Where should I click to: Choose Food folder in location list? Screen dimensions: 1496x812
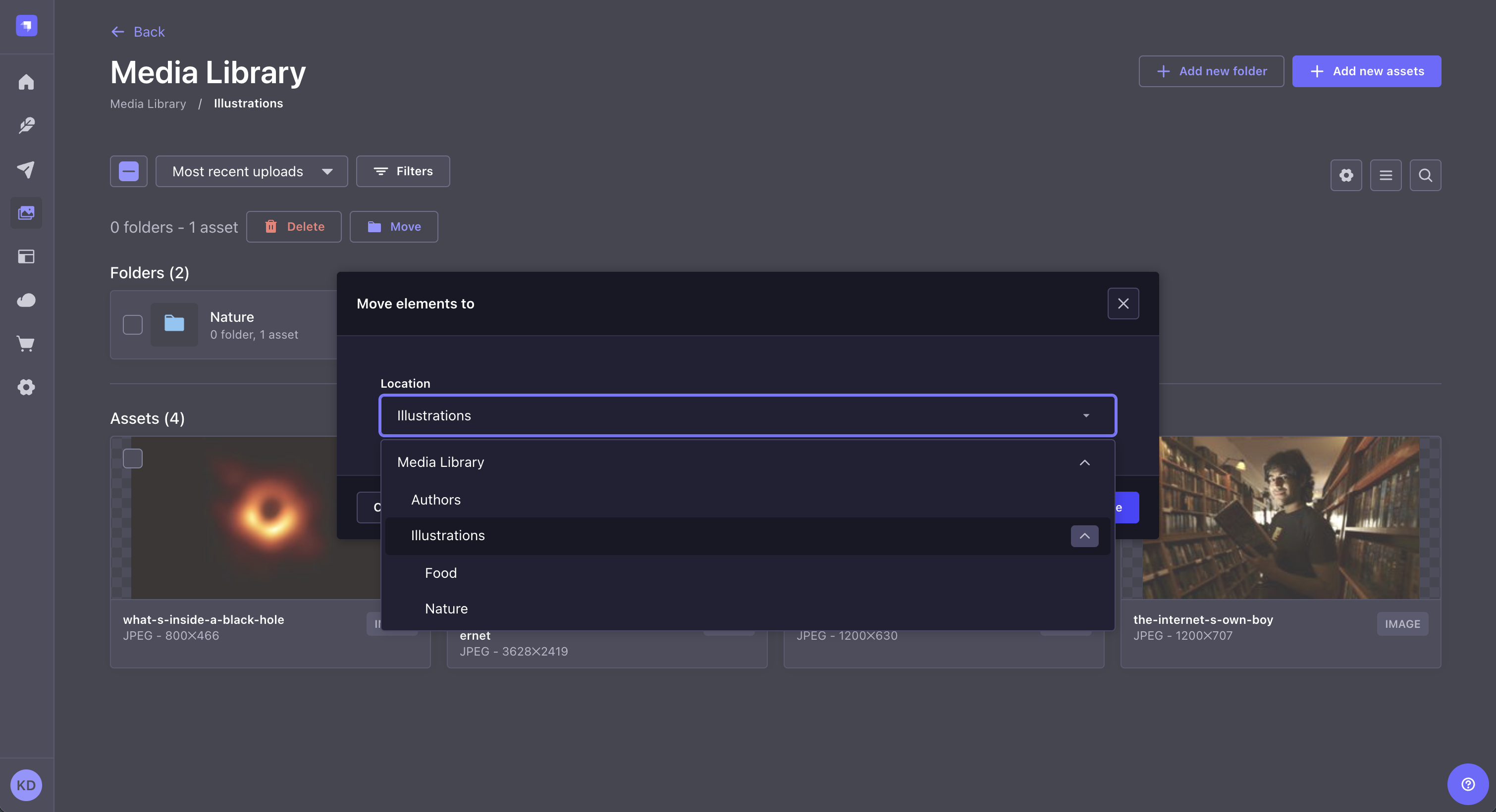[x=441, y=573]
